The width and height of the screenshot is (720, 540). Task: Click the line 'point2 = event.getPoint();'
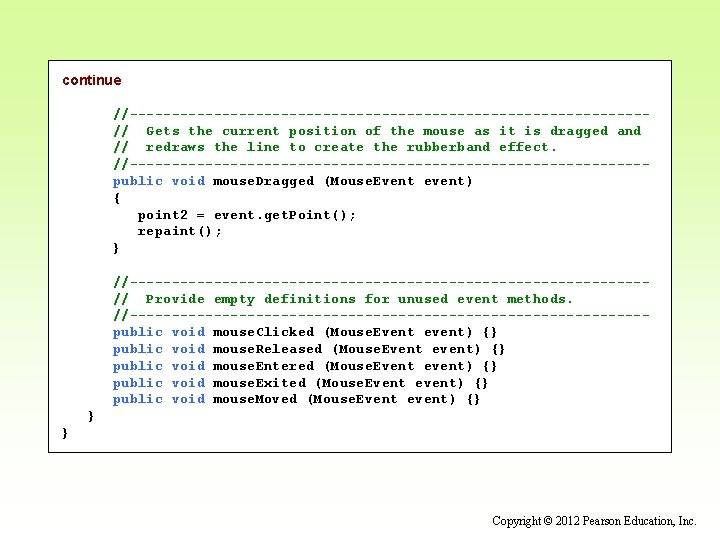click(x=247, y=215)
